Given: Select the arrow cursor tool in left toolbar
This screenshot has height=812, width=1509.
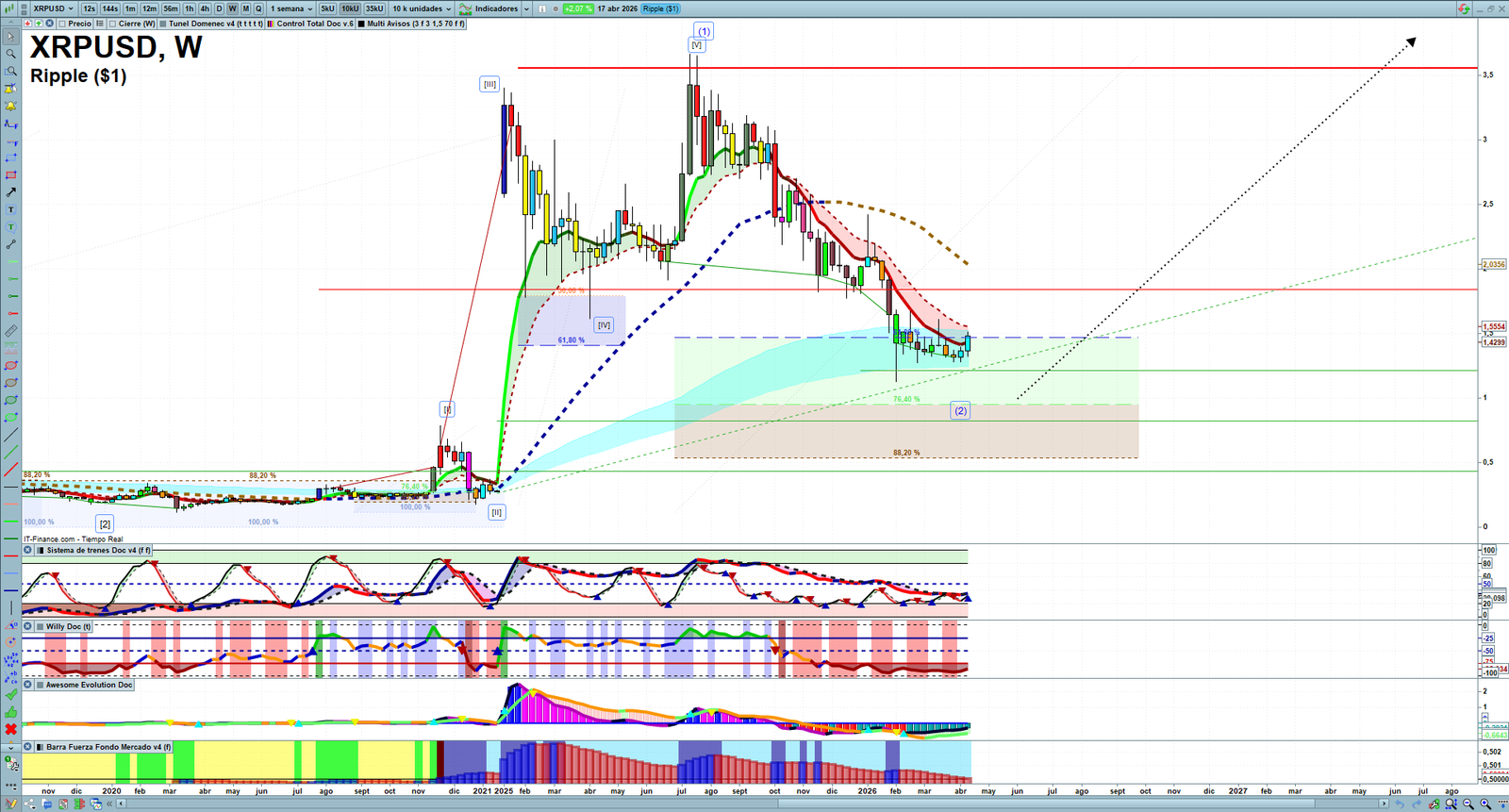Looking at the screenshot, I should click(10, 37).
